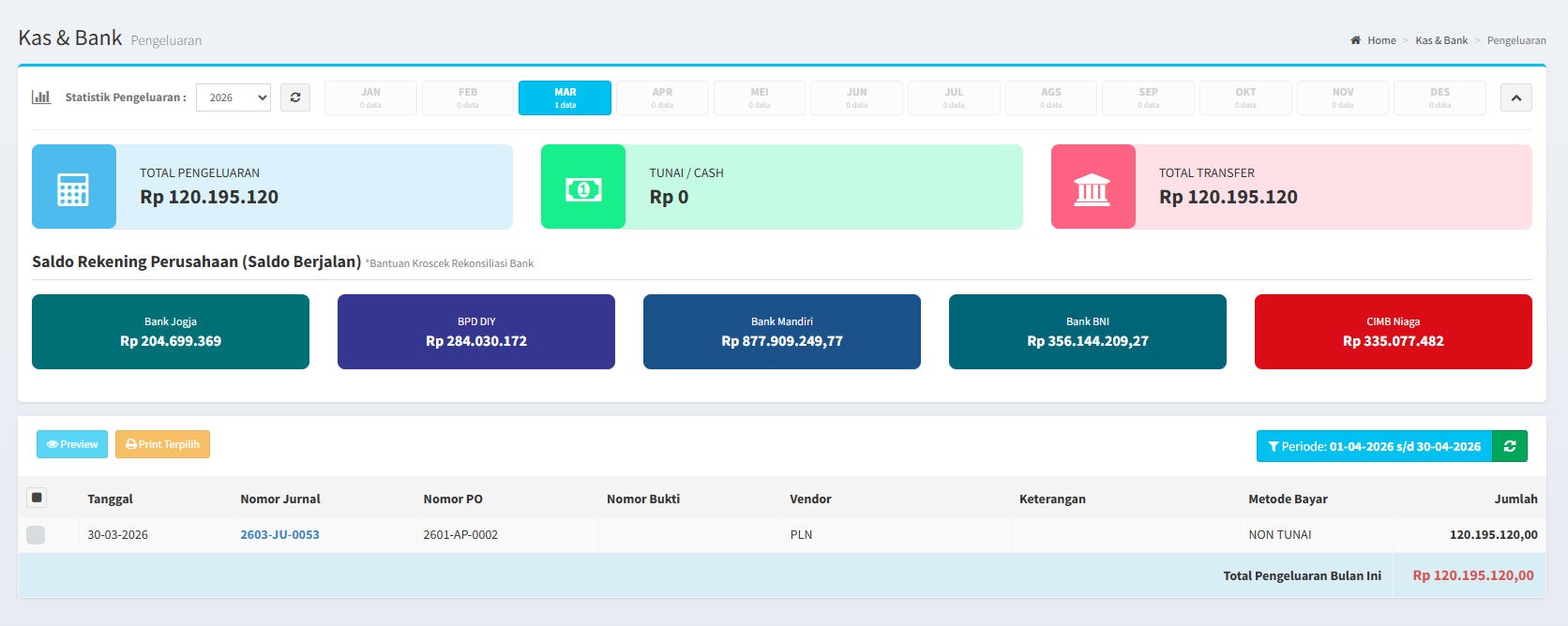Viewport: 1568px width, 626px height.
Task: Toggle the select-all checkbox in table header
Action: coord(38,498)
